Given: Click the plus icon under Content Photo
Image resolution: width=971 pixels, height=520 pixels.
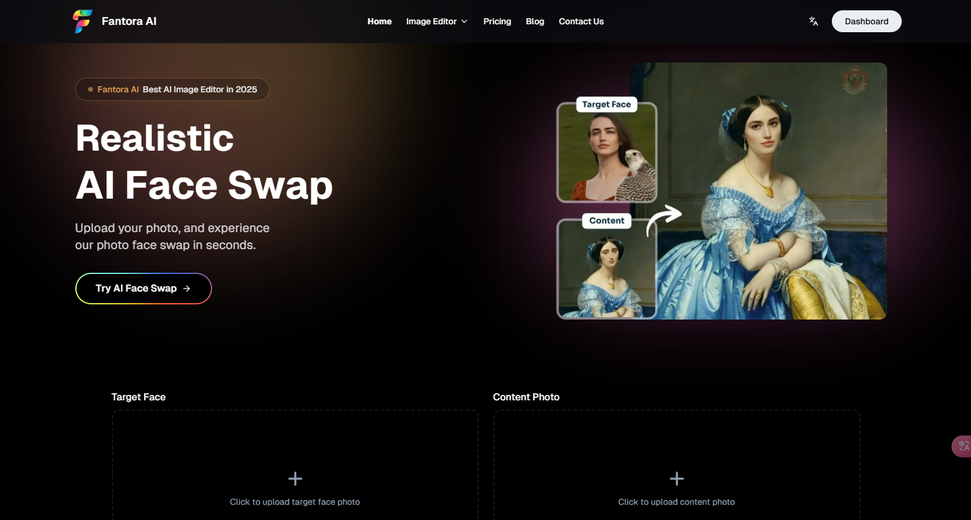Looking at the screenshot, I should [x=676, y=479].
